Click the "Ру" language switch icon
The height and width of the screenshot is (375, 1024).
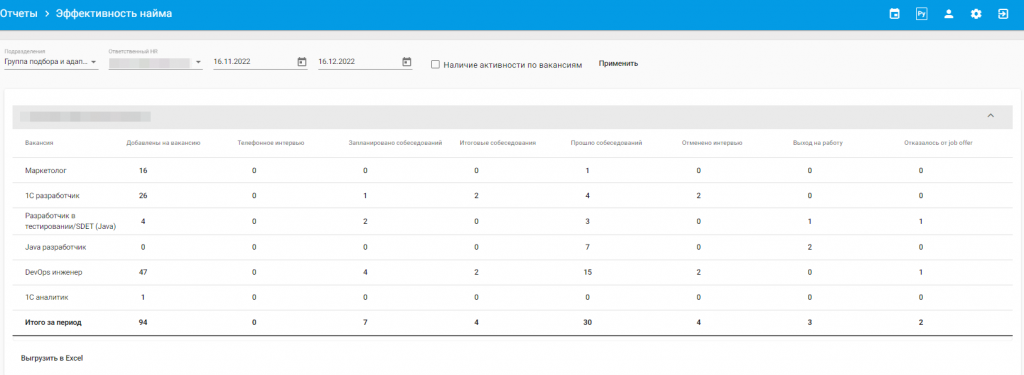(x=921, y=14)
